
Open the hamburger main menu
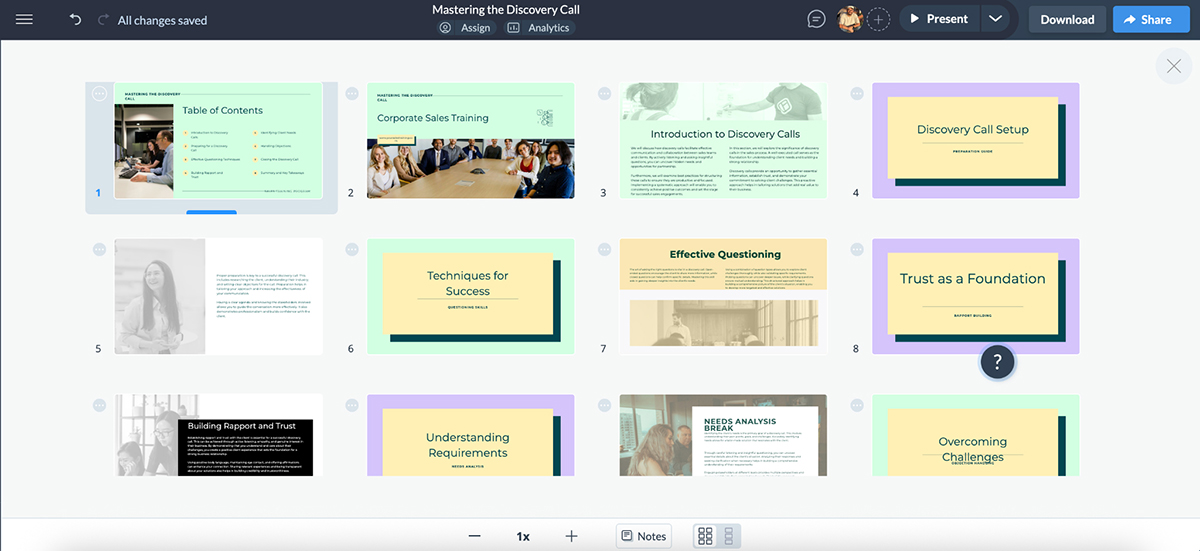tap(24, 20)
